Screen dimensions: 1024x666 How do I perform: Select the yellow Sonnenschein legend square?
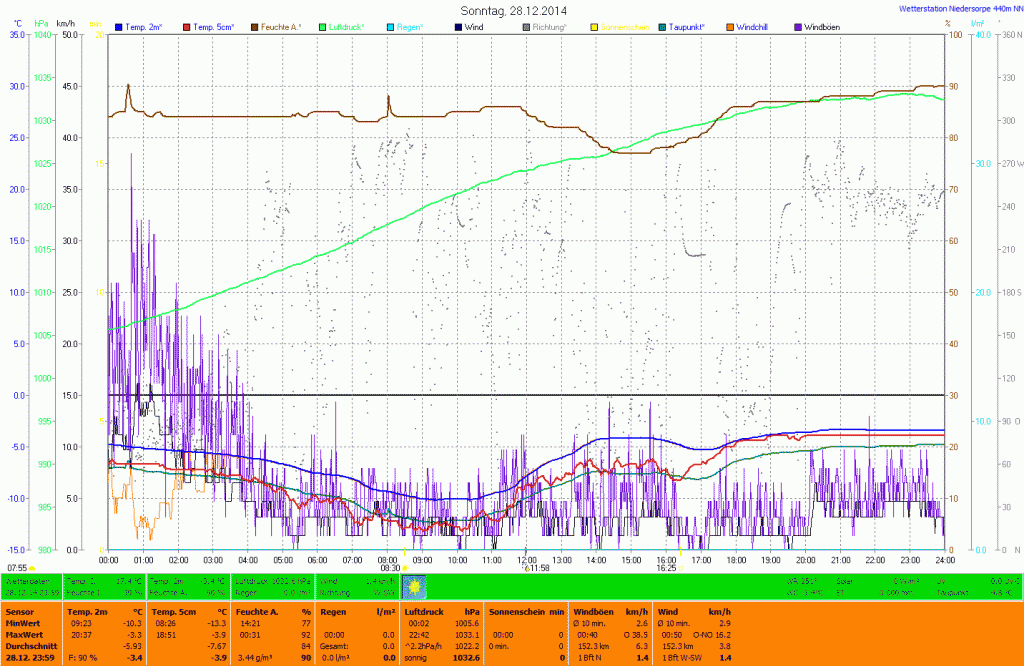pos(594,27)
